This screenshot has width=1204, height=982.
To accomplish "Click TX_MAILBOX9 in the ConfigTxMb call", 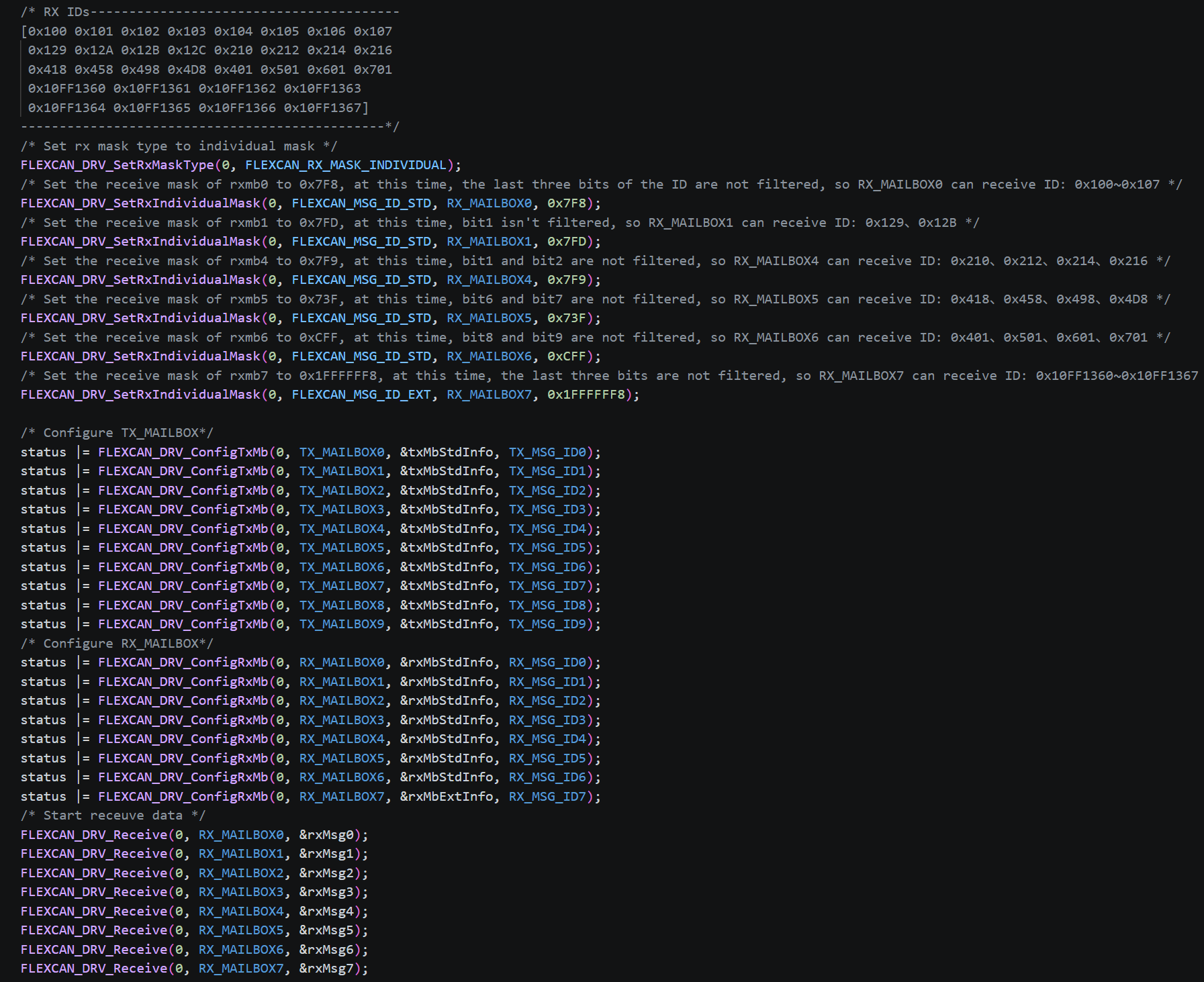I will click(x=342, y=624).
